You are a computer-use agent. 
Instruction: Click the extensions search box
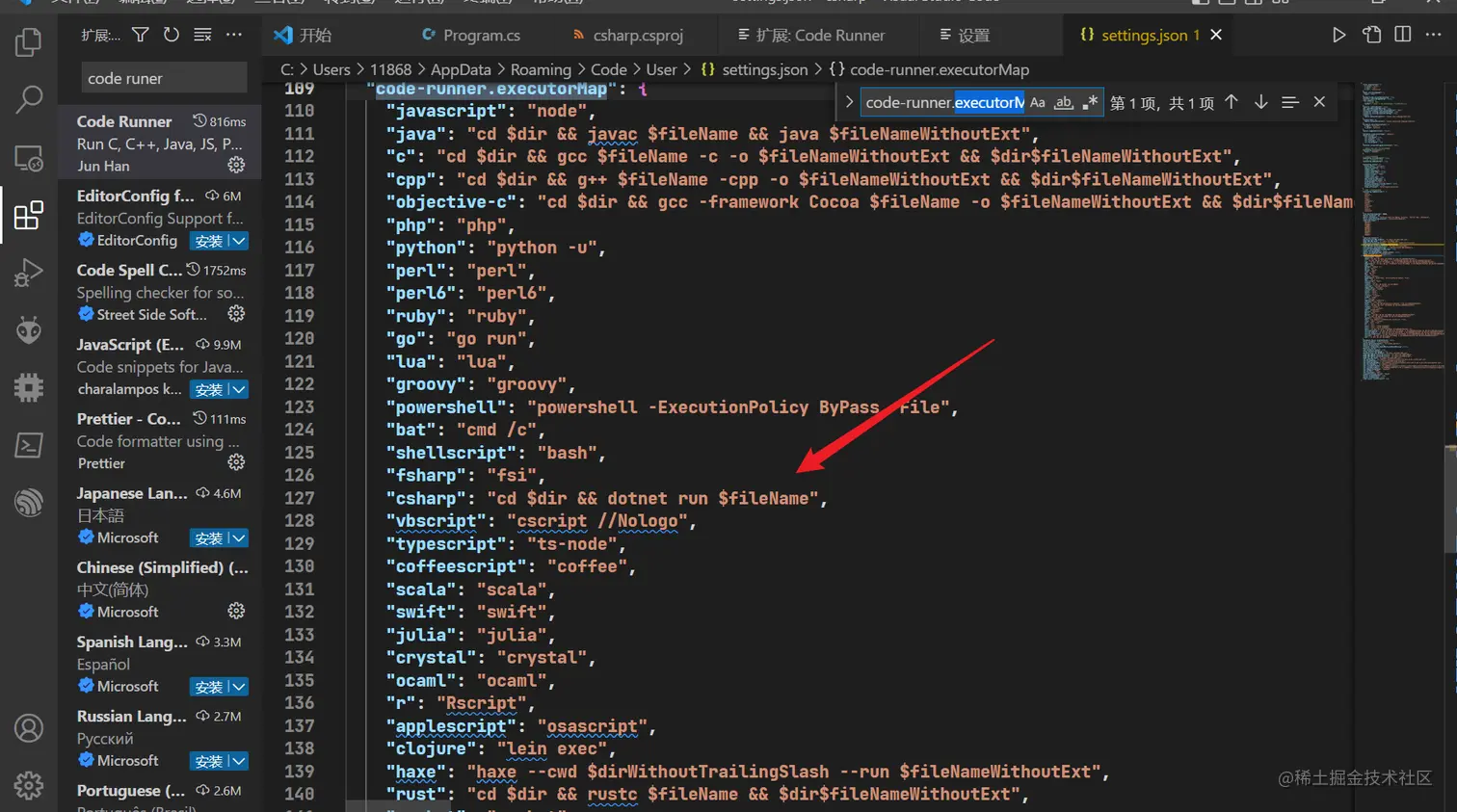click(x=164, y=78)
